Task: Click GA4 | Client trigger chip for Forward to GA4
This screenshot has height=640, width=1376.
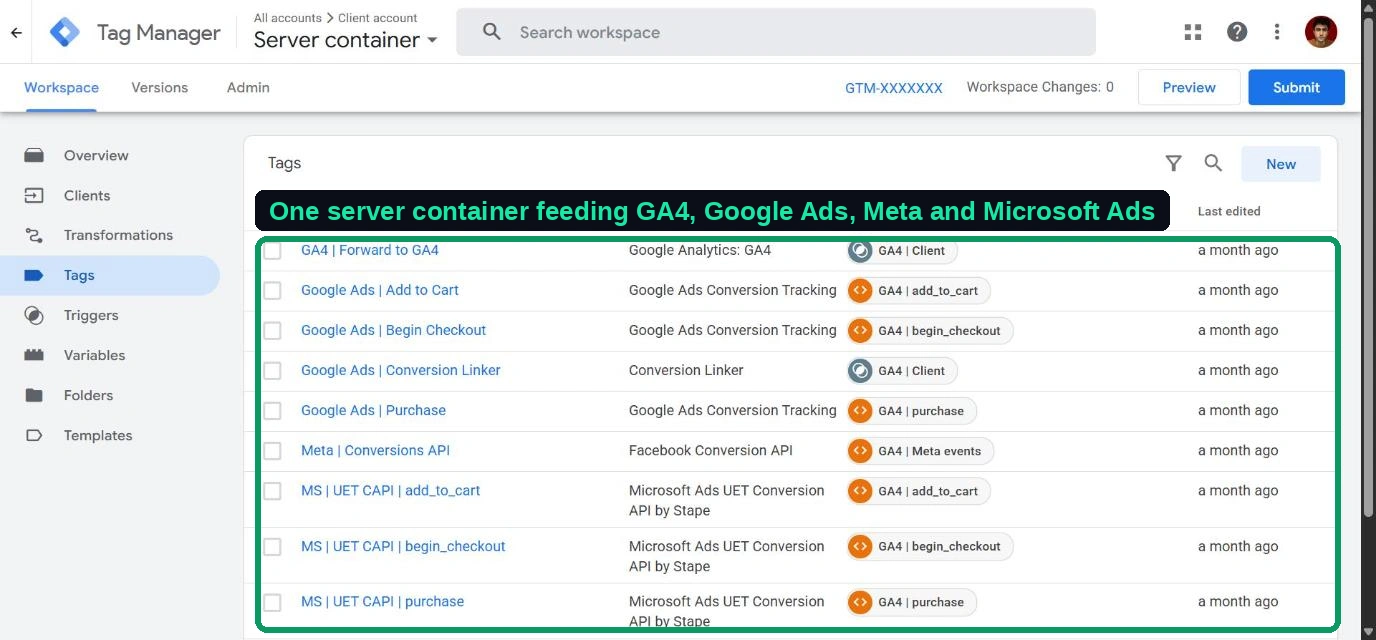Action: [902, 251]
